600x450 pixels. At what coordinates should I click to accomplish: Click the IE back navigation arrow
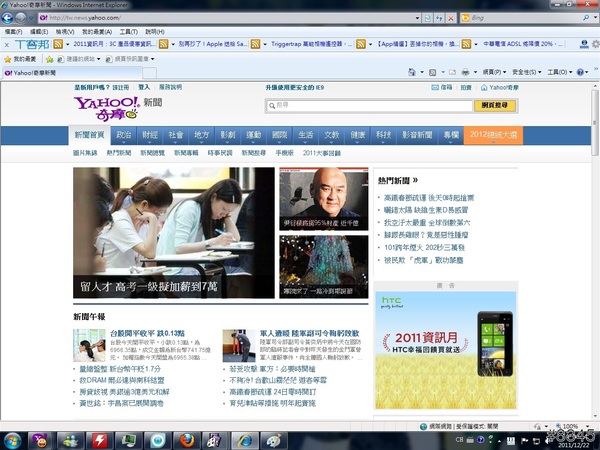[x=11, y=18]
